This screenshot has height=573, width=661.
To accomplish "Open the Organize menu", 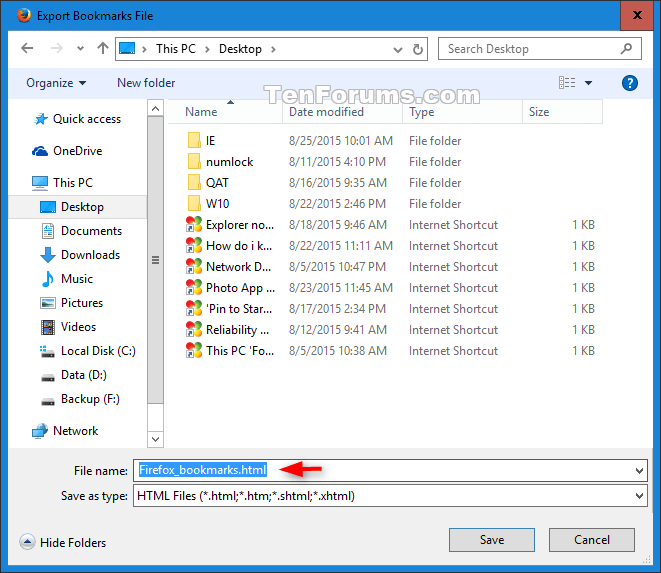I will [x=56, y=83].
